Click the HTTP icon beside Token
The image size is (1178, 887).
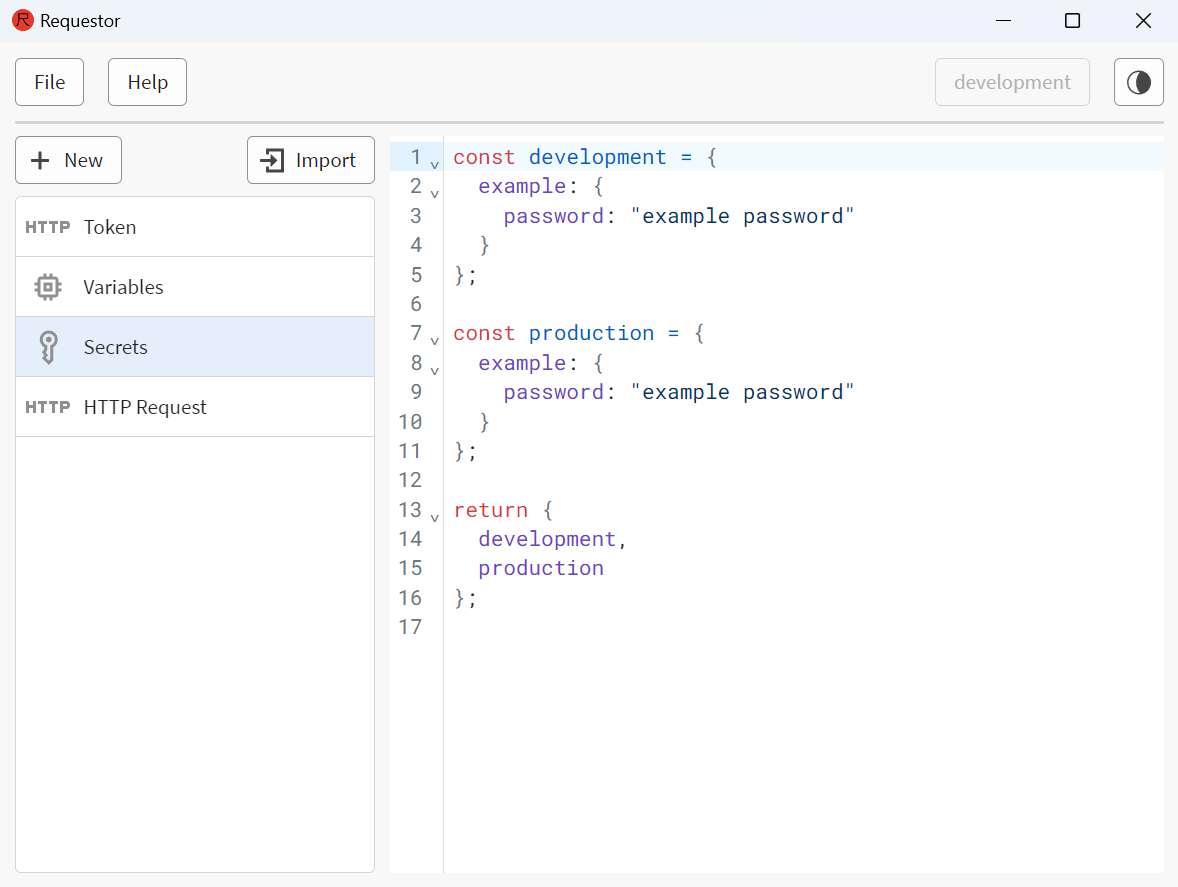48,227
